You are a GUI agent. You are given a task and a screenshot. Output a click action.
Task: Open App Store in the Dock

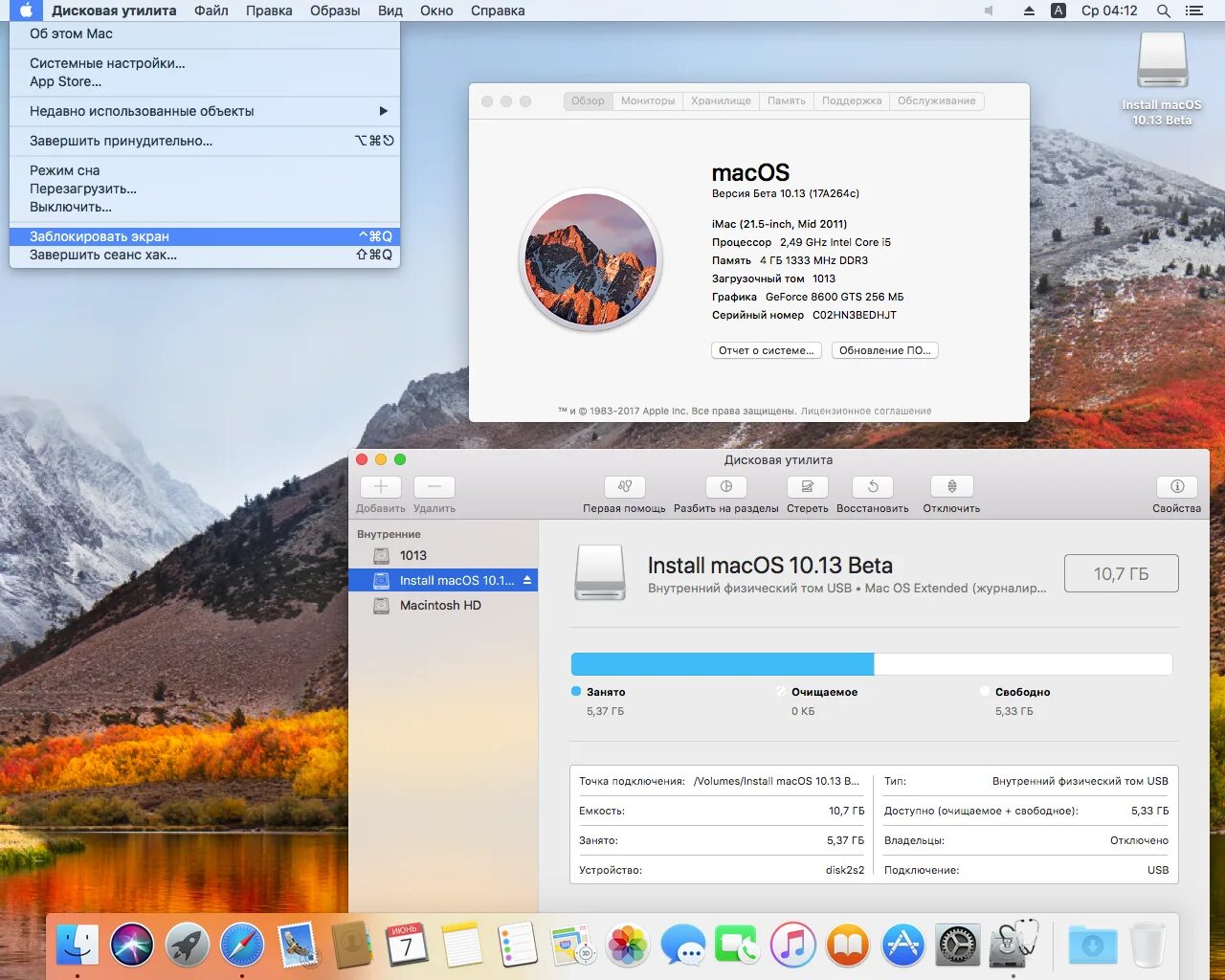(x=902, y=946)
